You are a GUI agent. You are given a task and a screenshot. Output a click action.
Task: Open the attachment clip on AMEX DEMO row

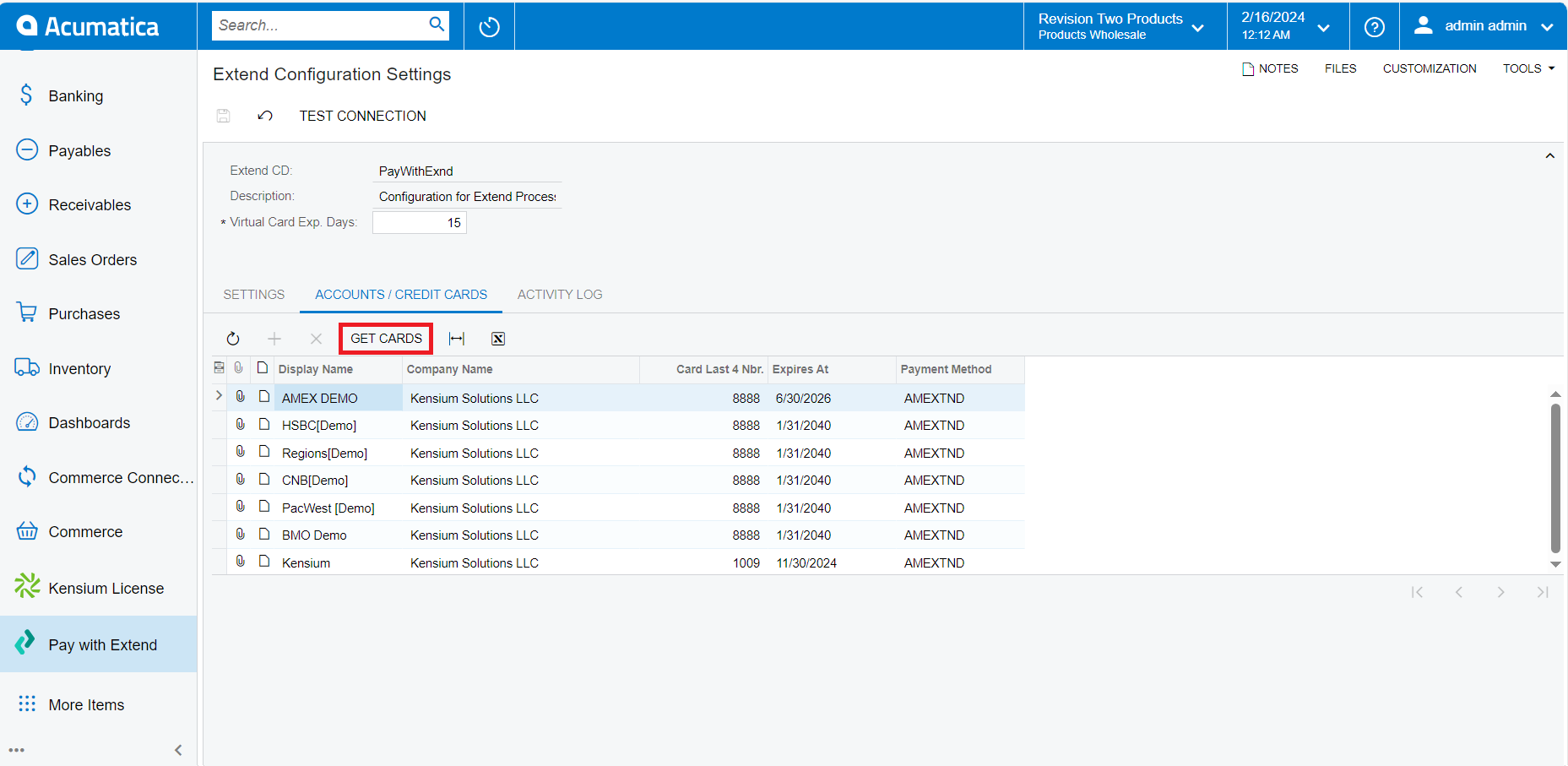(240, 397)
